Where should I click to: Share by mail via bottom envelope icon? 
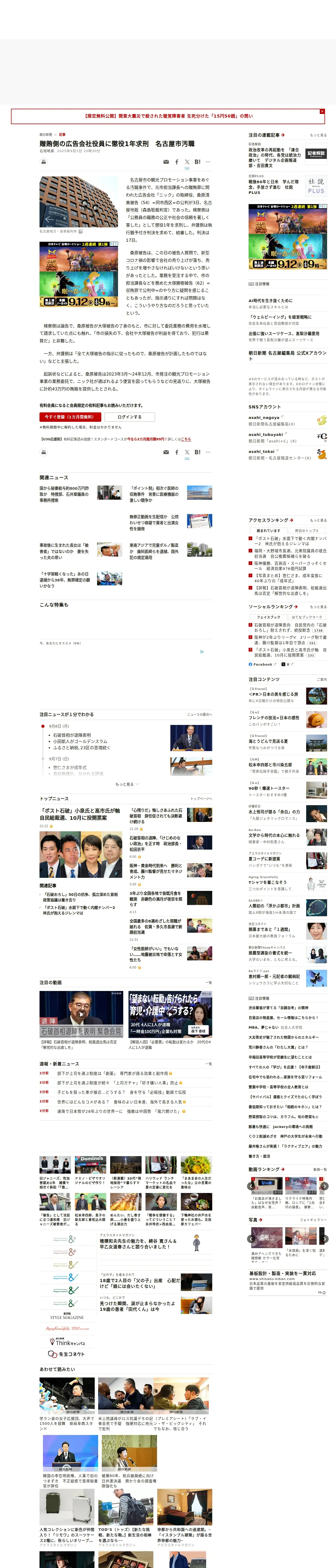tap(166, 452)
